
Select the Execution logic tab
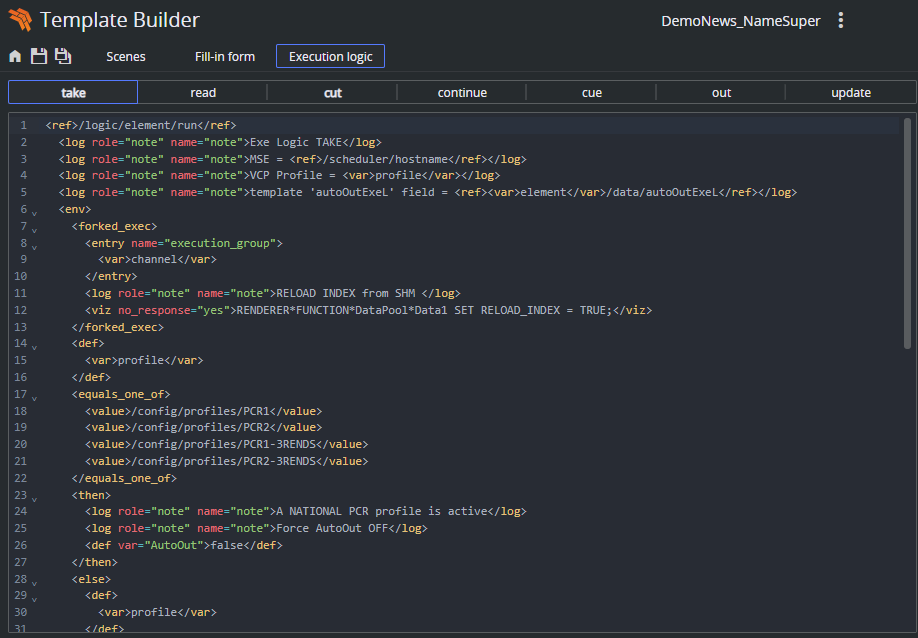point(330,57)
